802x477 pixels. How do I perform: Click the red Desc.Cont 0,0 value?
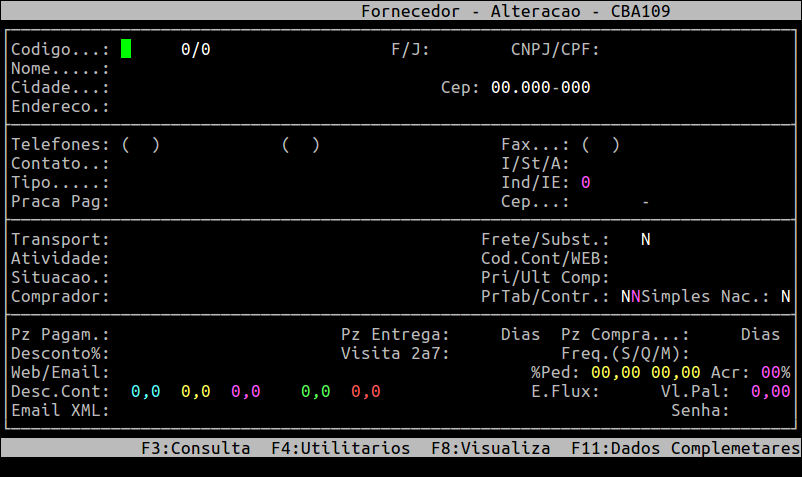pos(365,392)
